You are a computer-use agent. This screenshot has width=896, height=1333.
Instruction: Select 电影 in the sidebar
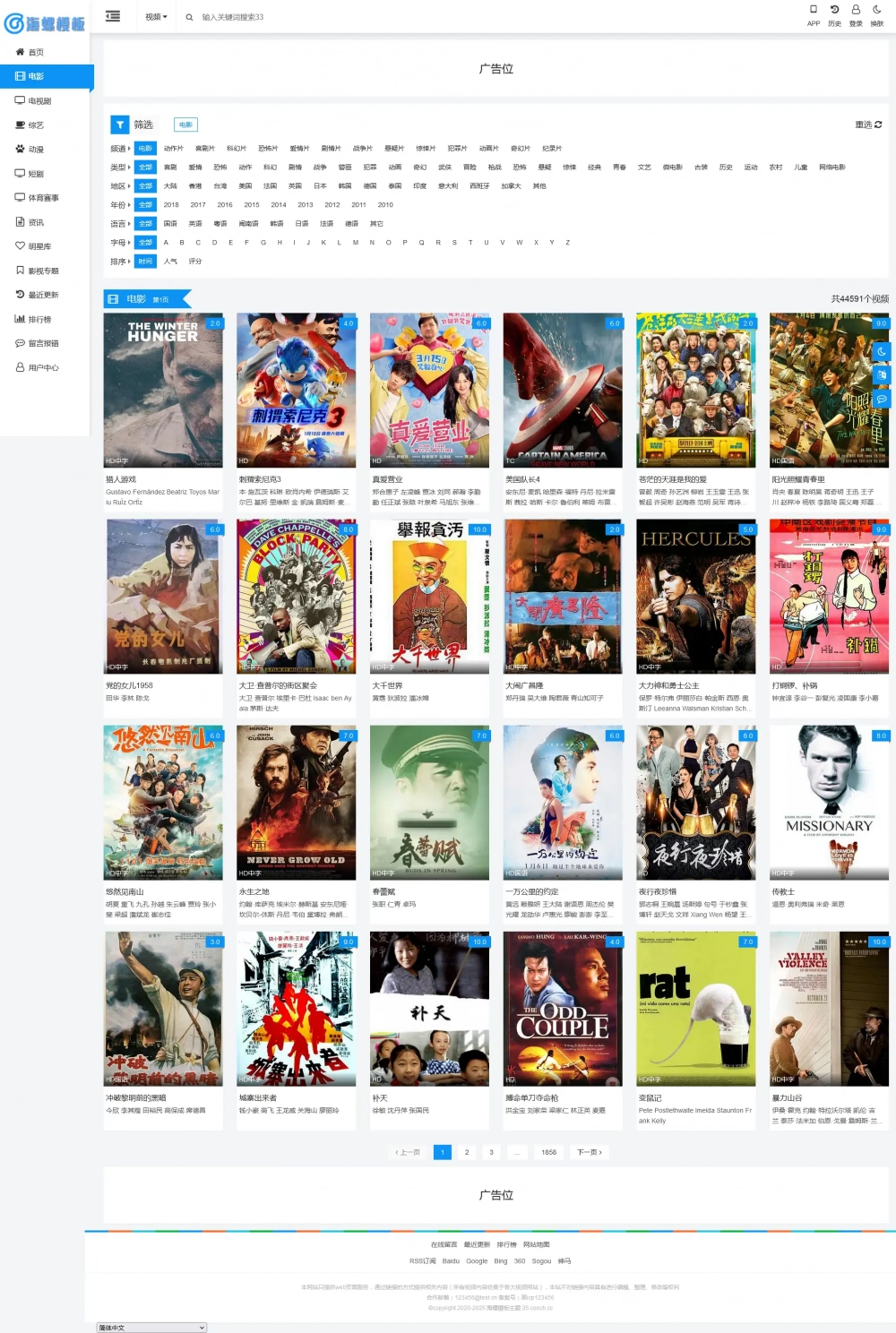(x=45, y=76)
